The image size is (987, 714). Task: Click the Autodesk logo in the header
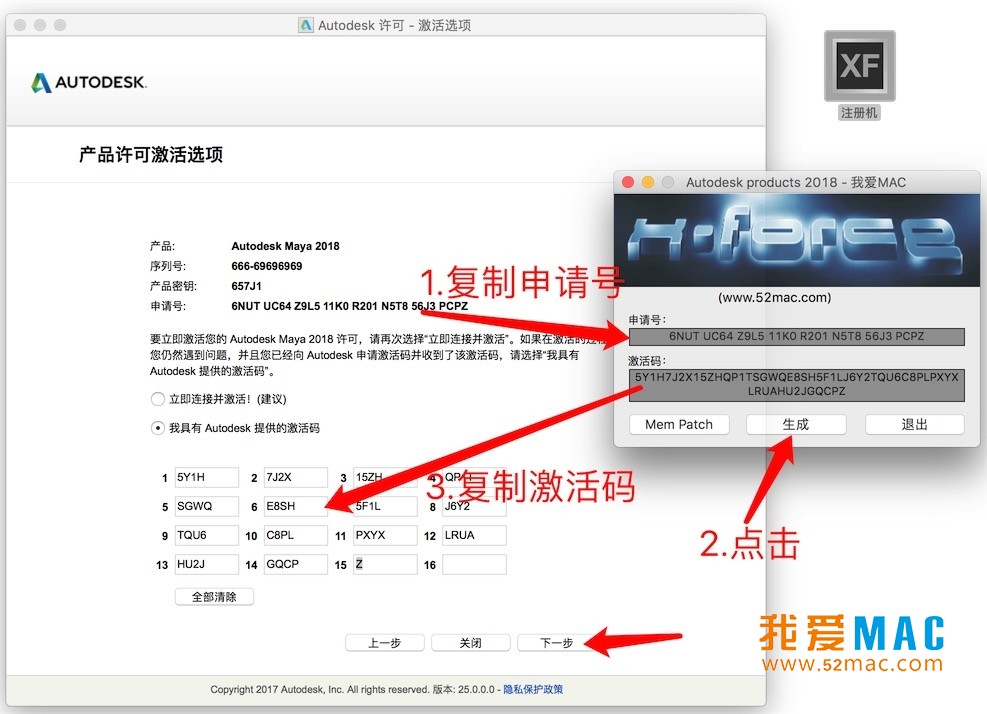coord(89,82)
